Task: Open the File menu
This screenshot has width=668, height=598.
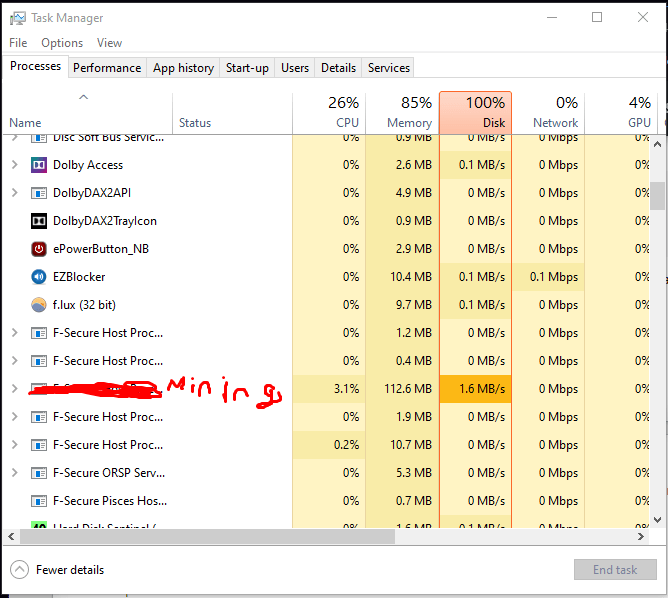Action: 18,43
